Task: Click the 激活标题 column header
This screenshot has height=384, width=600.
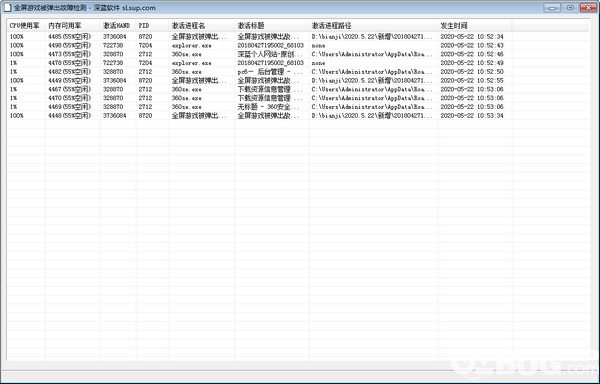Action: pos(272,26)
